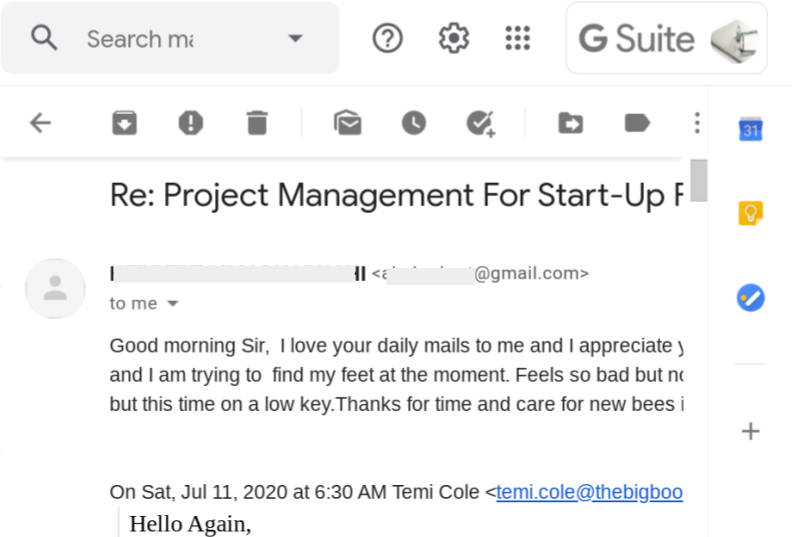Open the Labels tag icon

637,123
